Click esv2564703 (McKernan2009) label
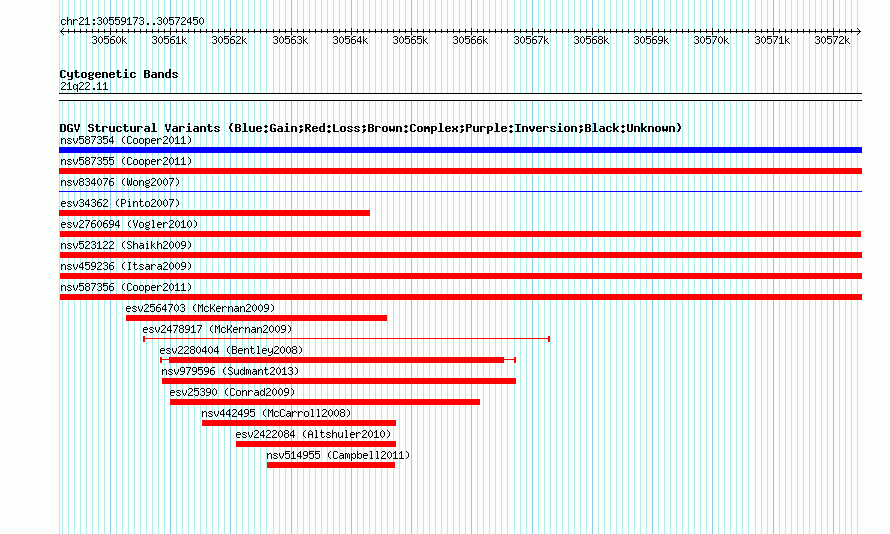The height and width of the screenshot is (534, 890). (x=200, y=308)
